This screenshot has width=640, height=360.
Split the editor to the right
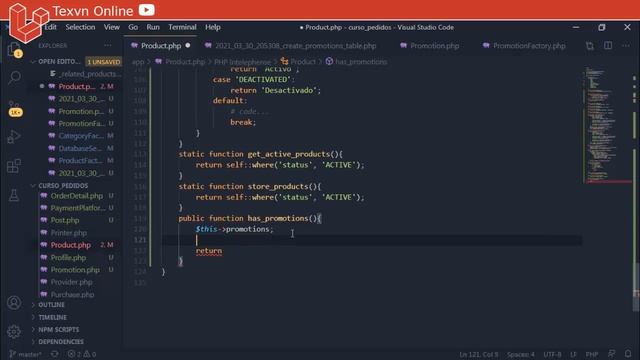[608, 46]
